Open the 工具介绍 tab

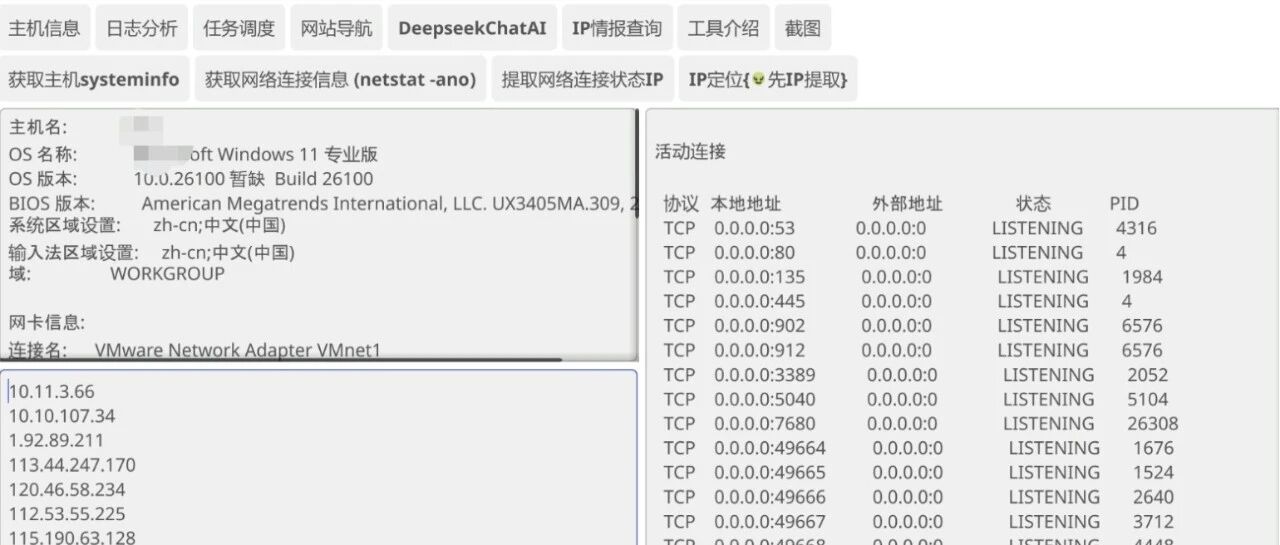[723, 28]
